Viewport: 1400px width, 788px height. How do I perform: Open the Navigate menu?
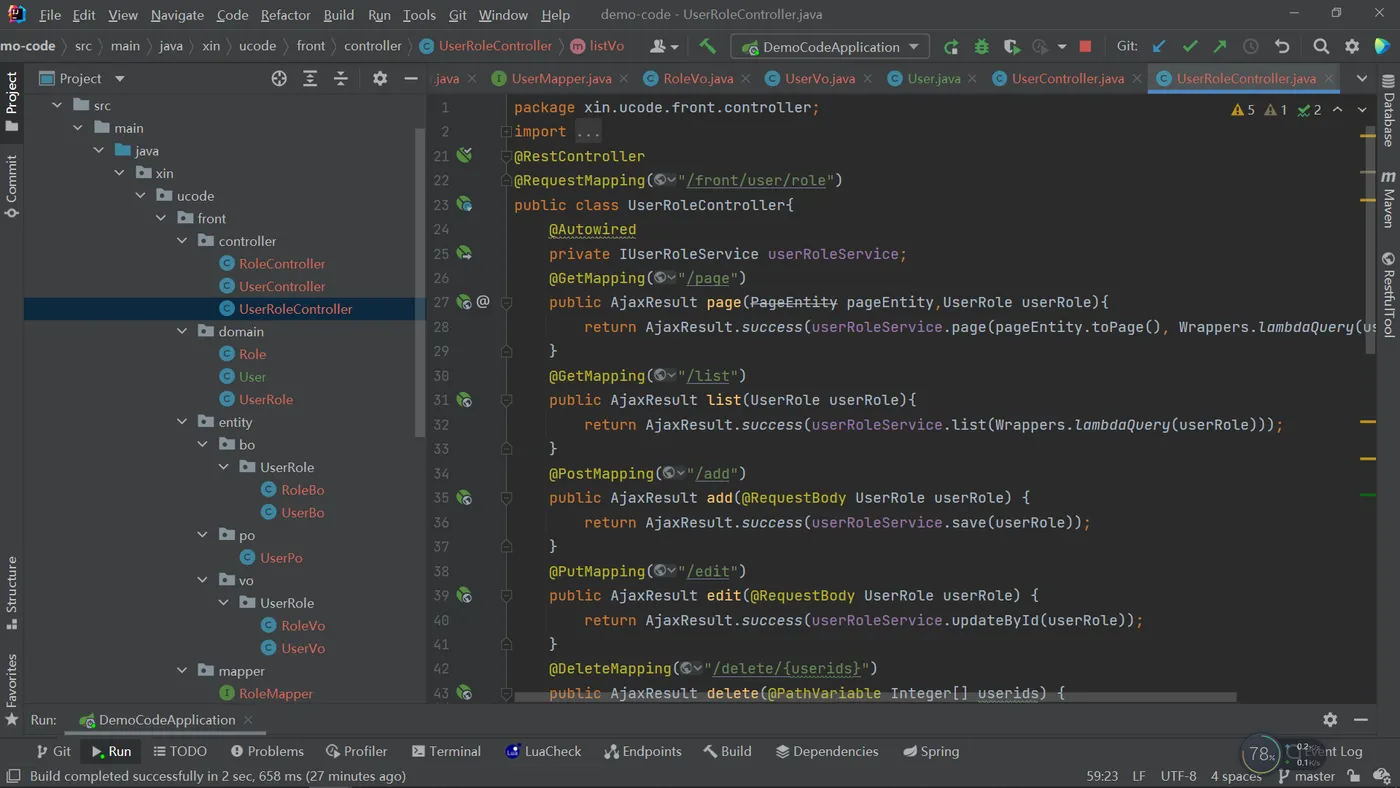(177, 15)
